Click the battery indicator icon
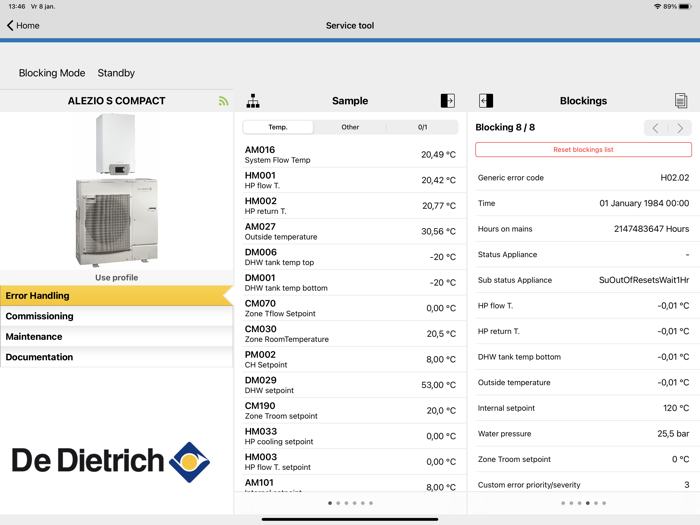Screen dimensions: 700x525 (x=685, y=6)
